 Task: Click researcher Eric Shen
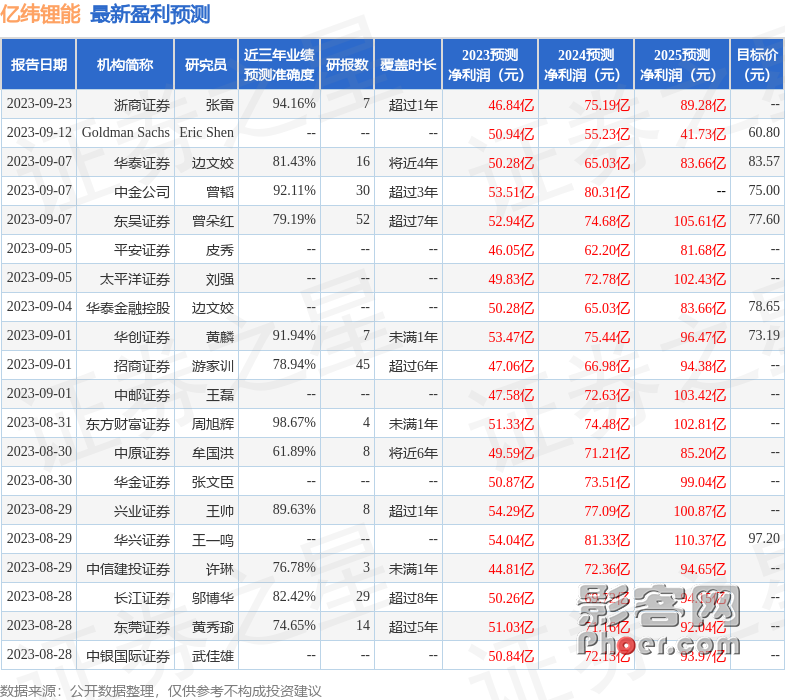pos(206,133)
